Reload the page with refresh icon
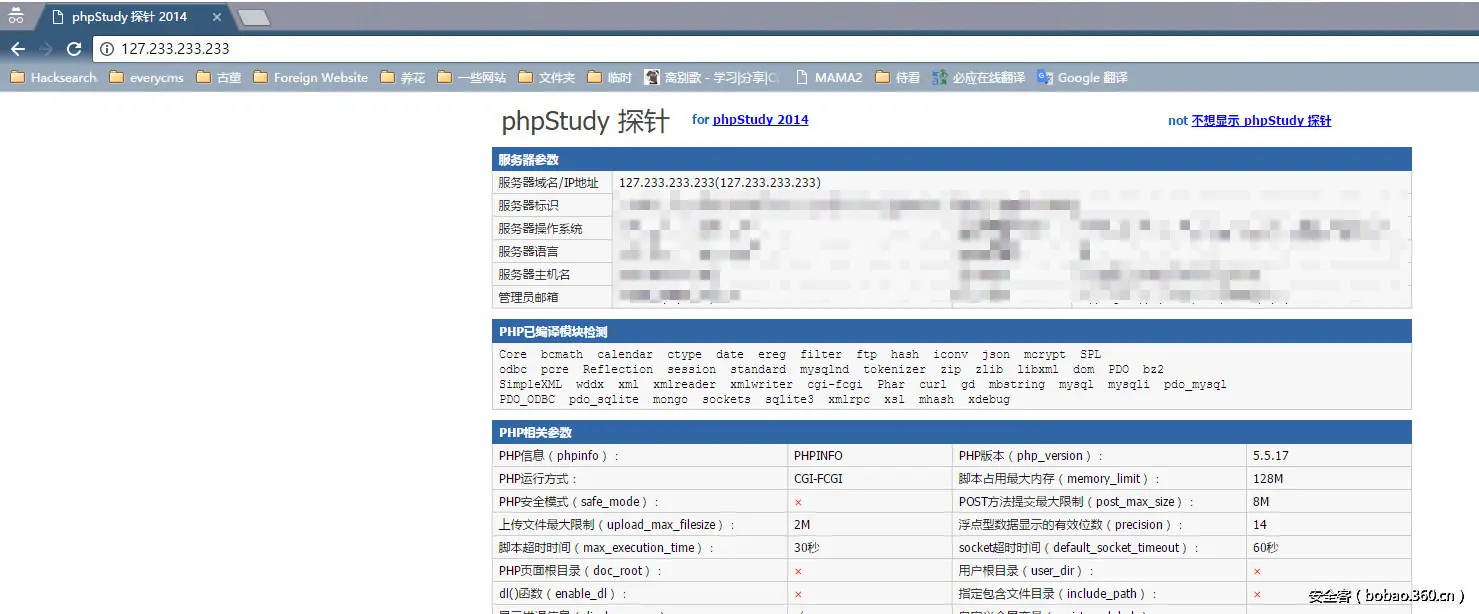This screenshot has width=1479, height=614. click(74, 48)
